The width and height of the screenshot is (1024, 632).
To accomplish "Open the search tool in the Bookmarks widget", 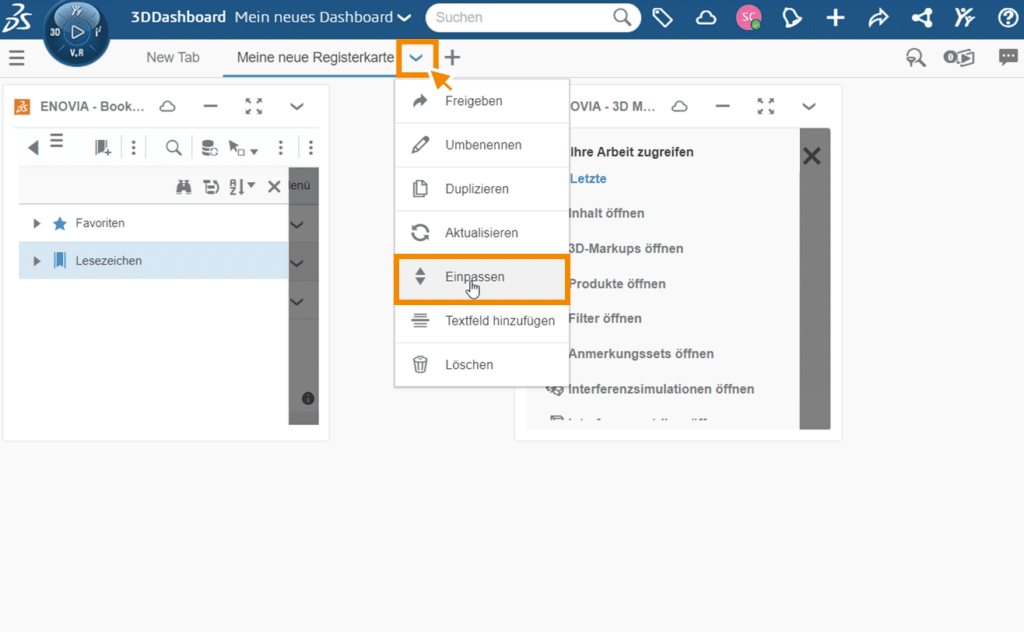I will (173, 147).
